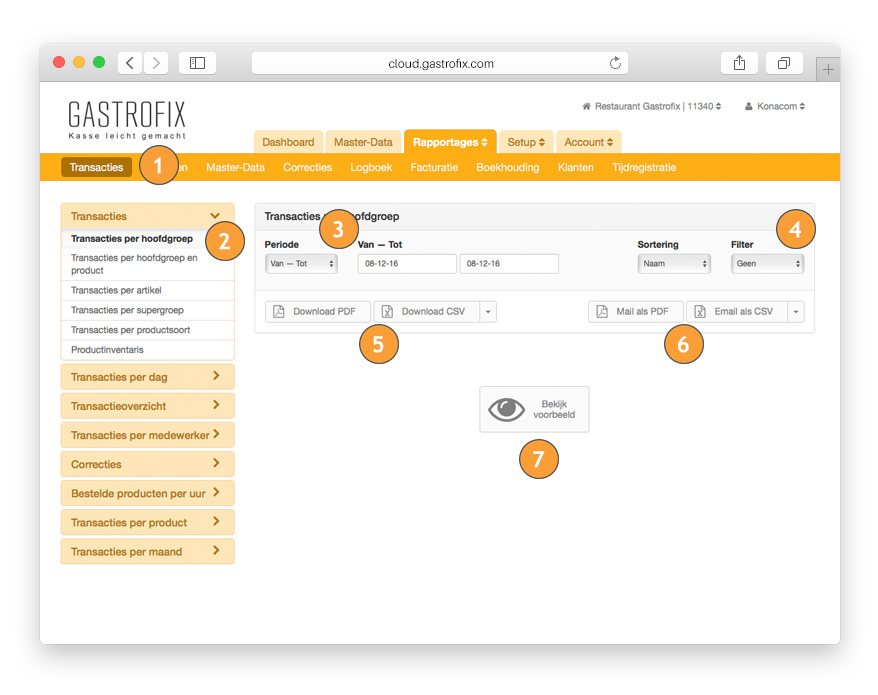
Task: Expand the Transacties per dag section
Action: point(147,377)
